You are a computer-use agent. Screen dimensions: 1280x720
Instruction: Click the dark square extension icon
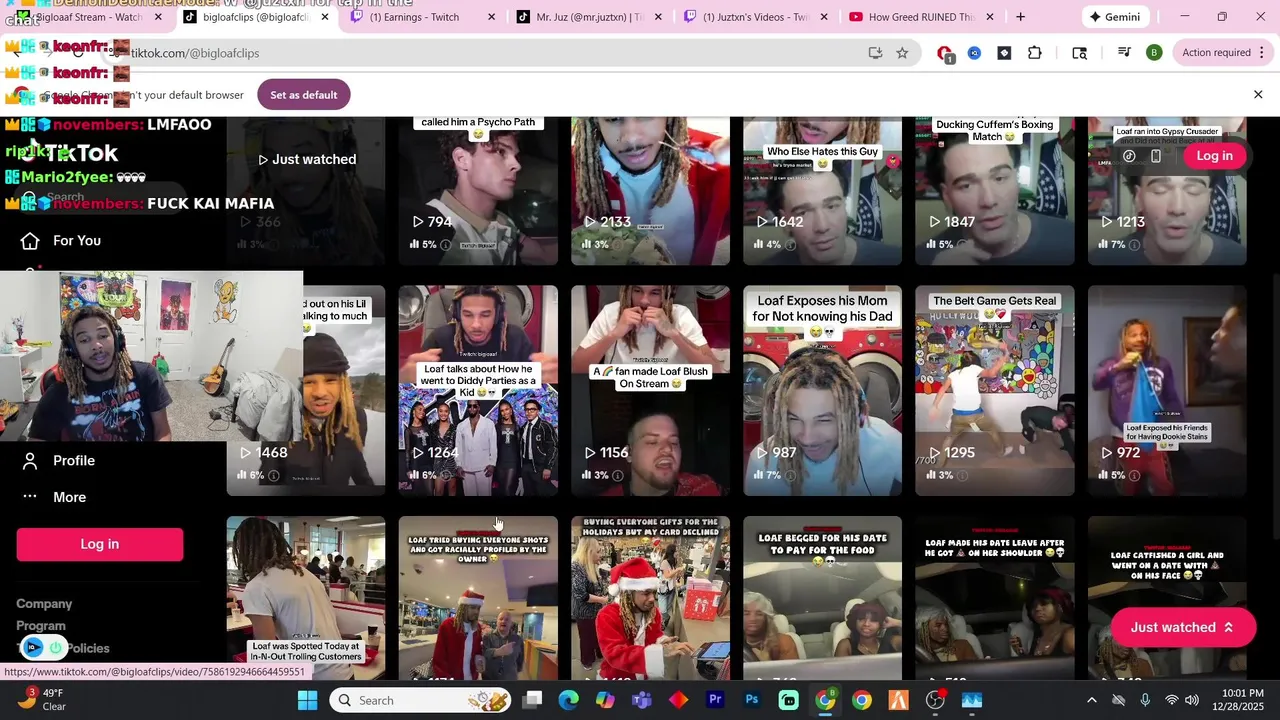coord(1004,53)
